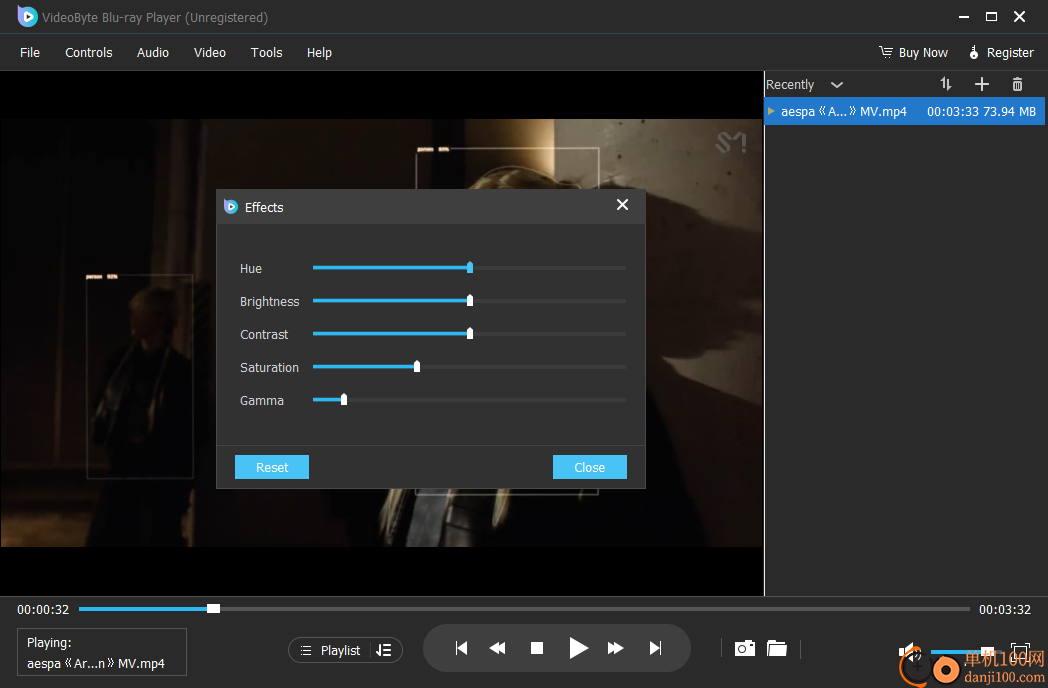Open the Tools menu
This screenshot has height=688, width=1048.
click(266, 52)
